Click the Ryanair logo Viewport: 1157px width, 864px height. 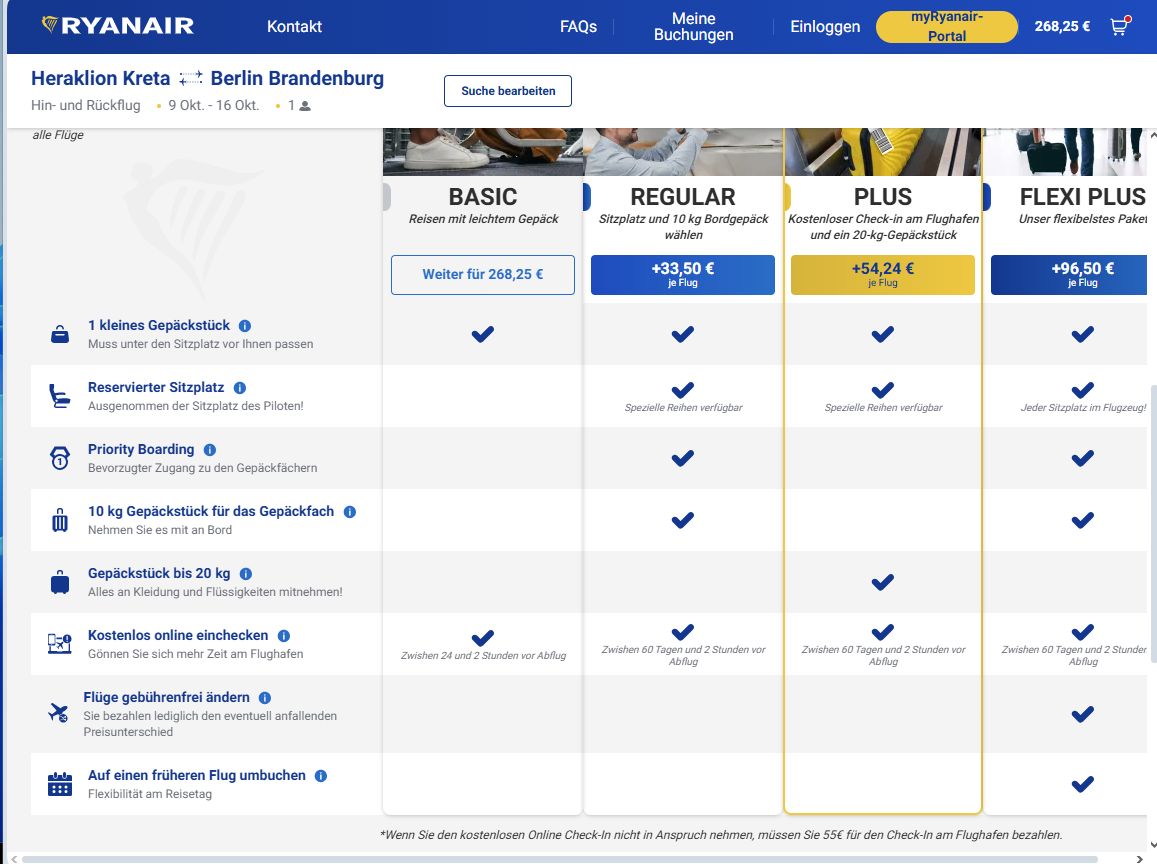pos(118,26)
